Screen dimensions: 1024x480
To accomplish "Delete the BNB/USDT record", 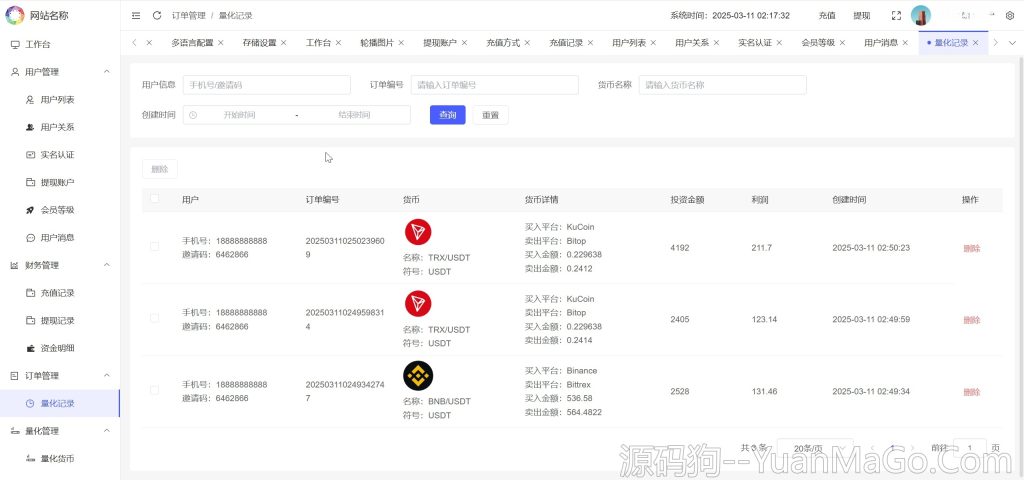I will pyautogui.click(x=971, y=392).
